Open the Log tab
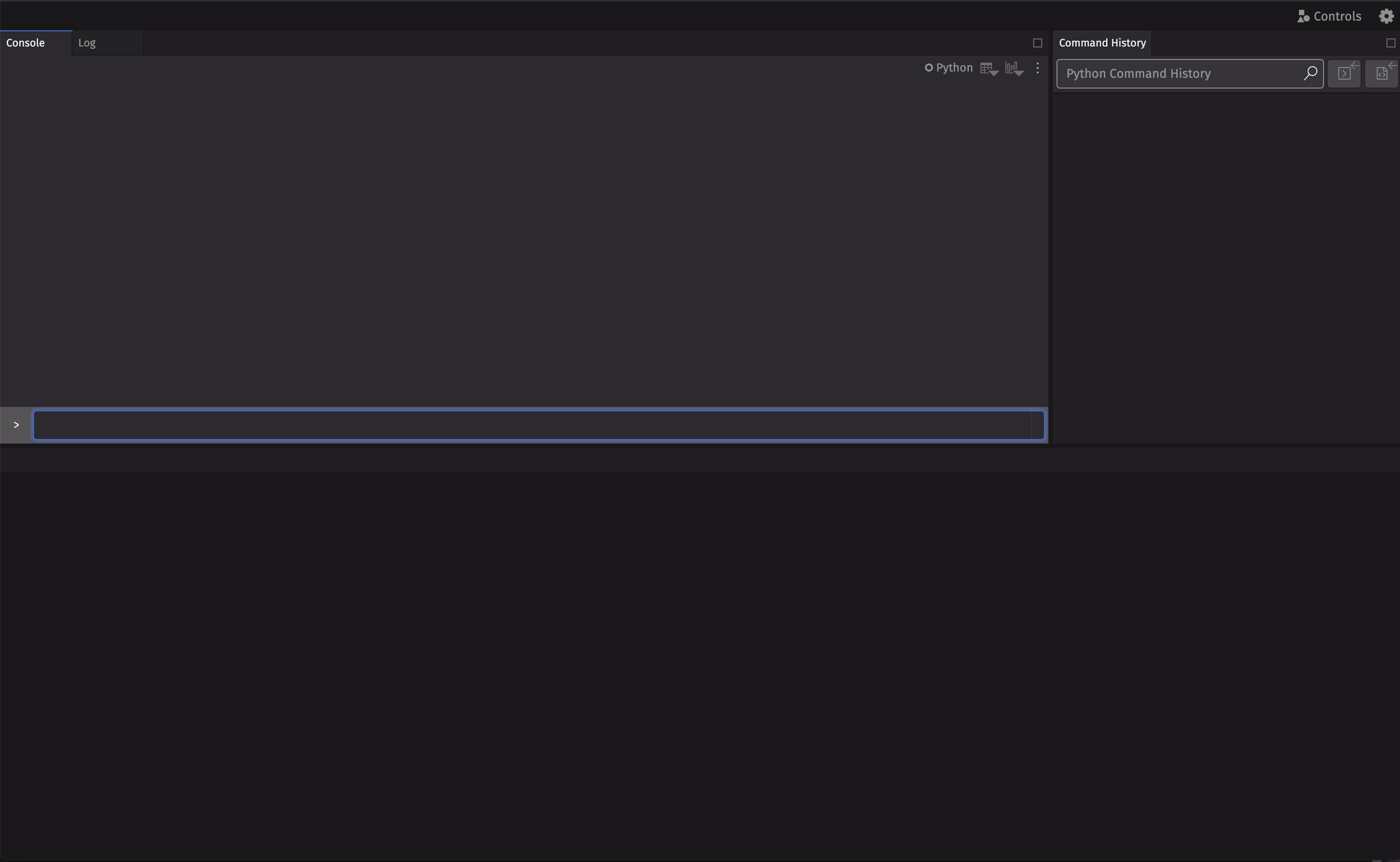 (x=87, y=43)
